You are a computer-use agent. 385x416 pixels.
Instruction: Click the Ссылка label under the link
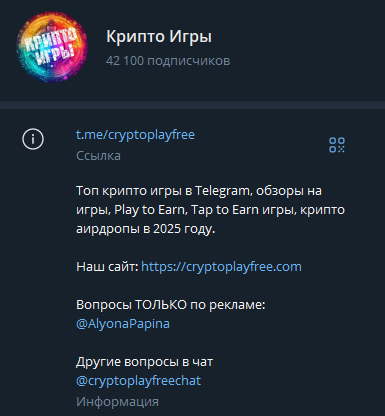98,156
